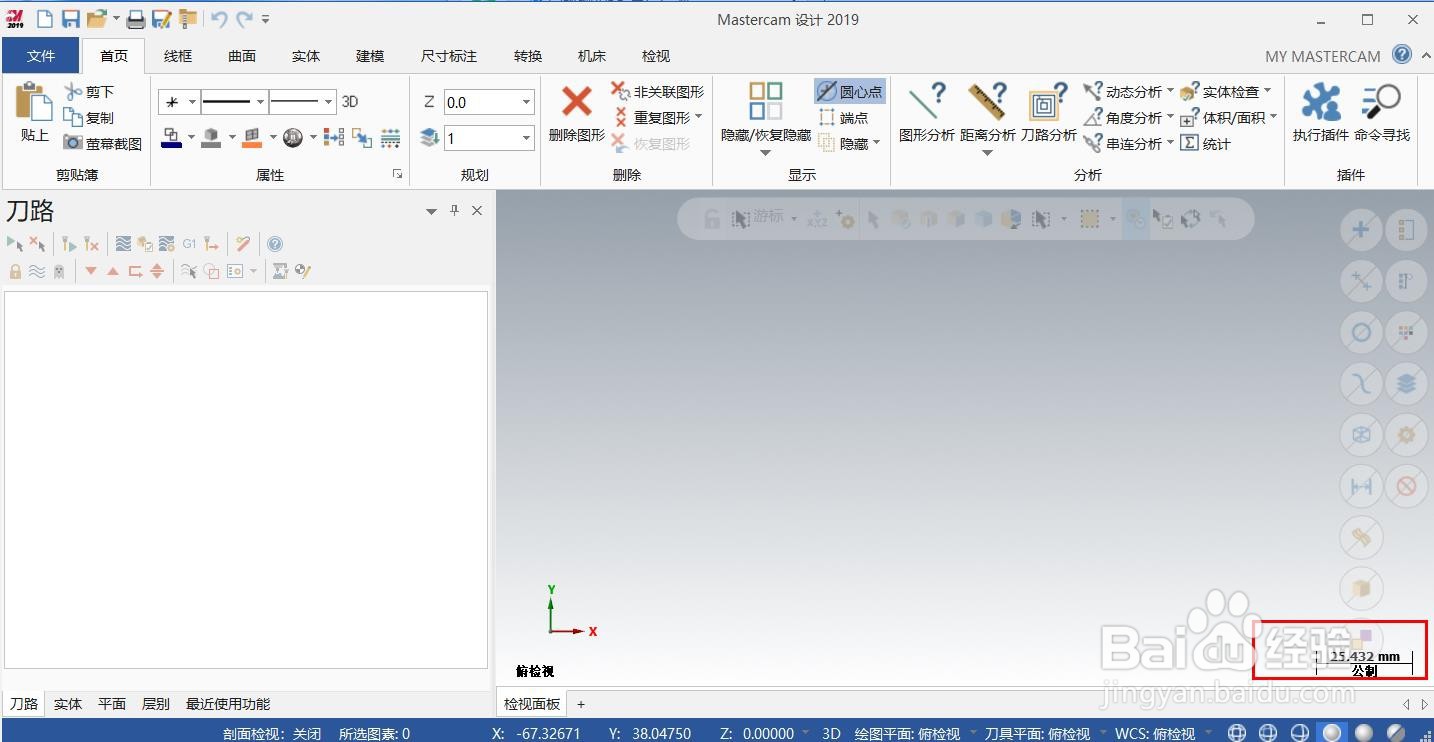The image size is (1434, 742).
Task: Click wireframe color swatch in 属性
Action: tap(171, 138)
